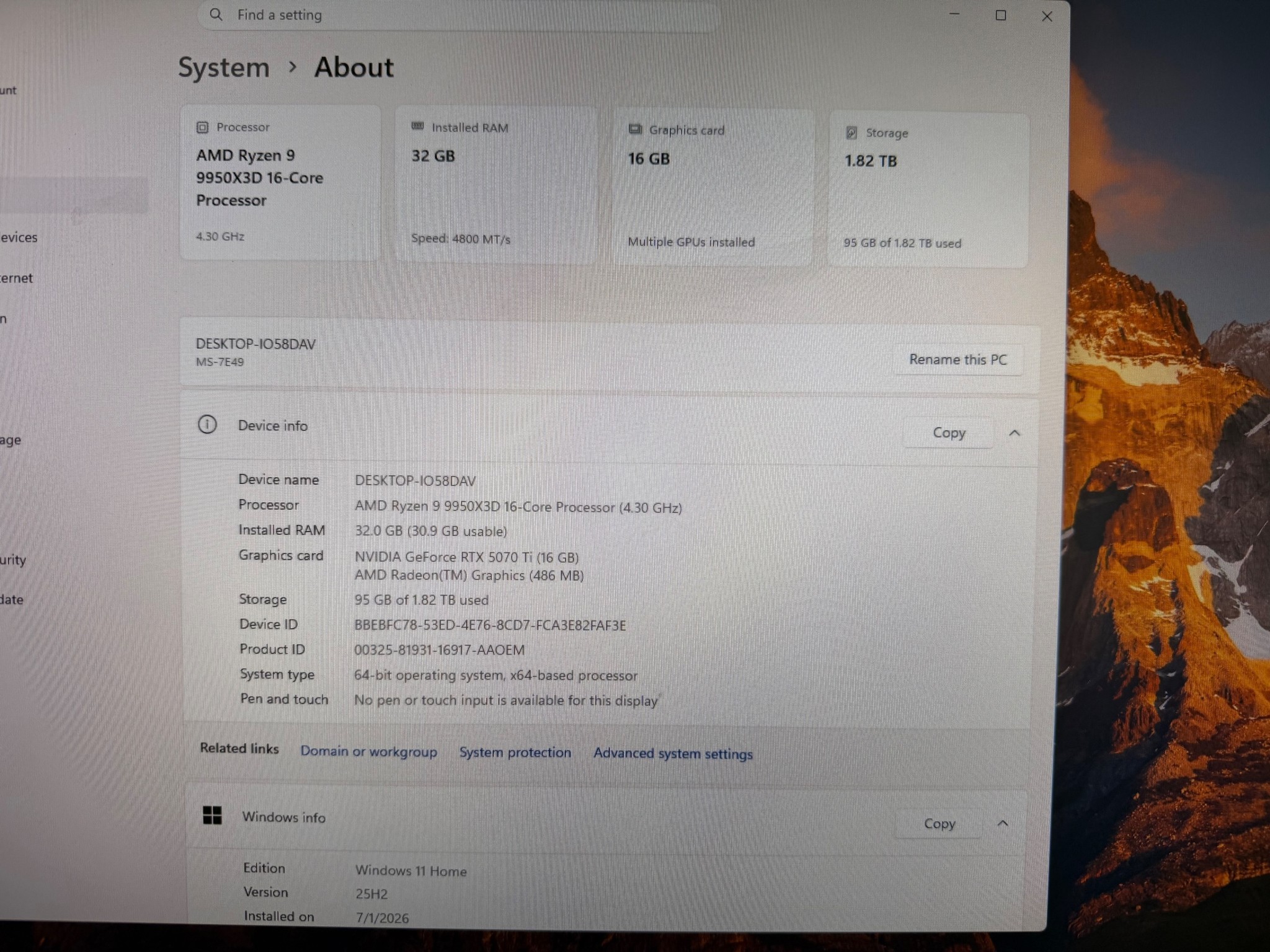Collapse the Device info section
This screenshot has height=952, width=1270.
point(1015,433)
